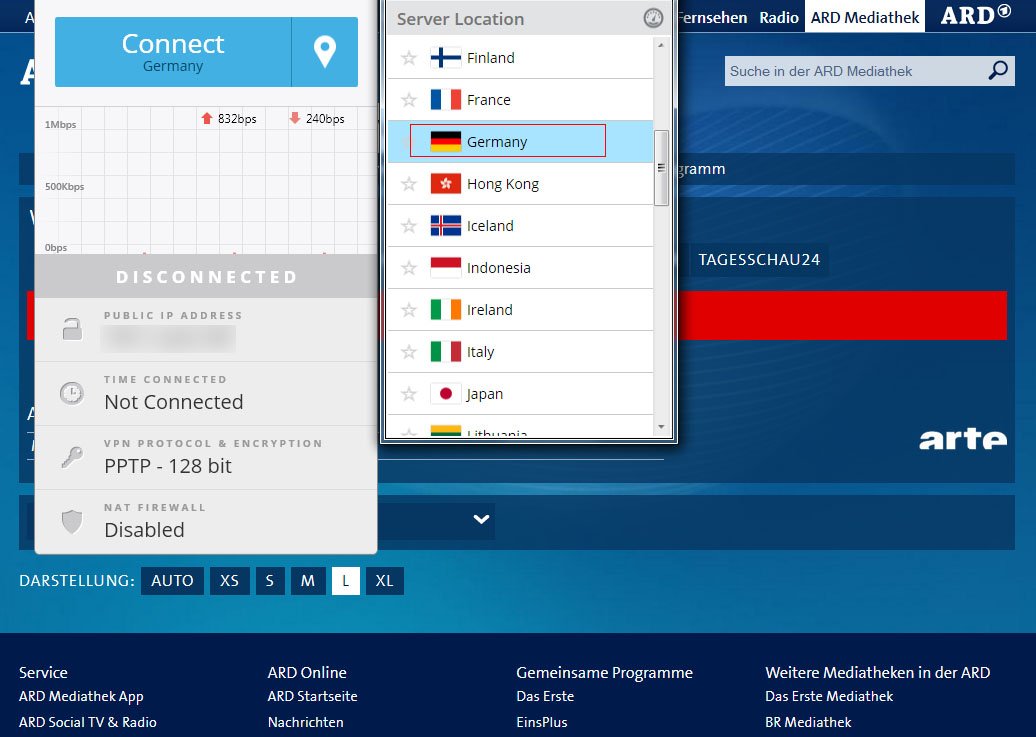Toggle the France favorite star
1036x737 pixels.
[x=409, y=100]
